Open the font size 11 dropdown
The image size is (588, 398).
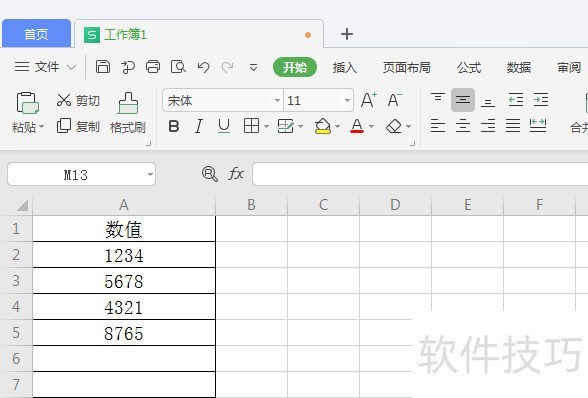347,100
